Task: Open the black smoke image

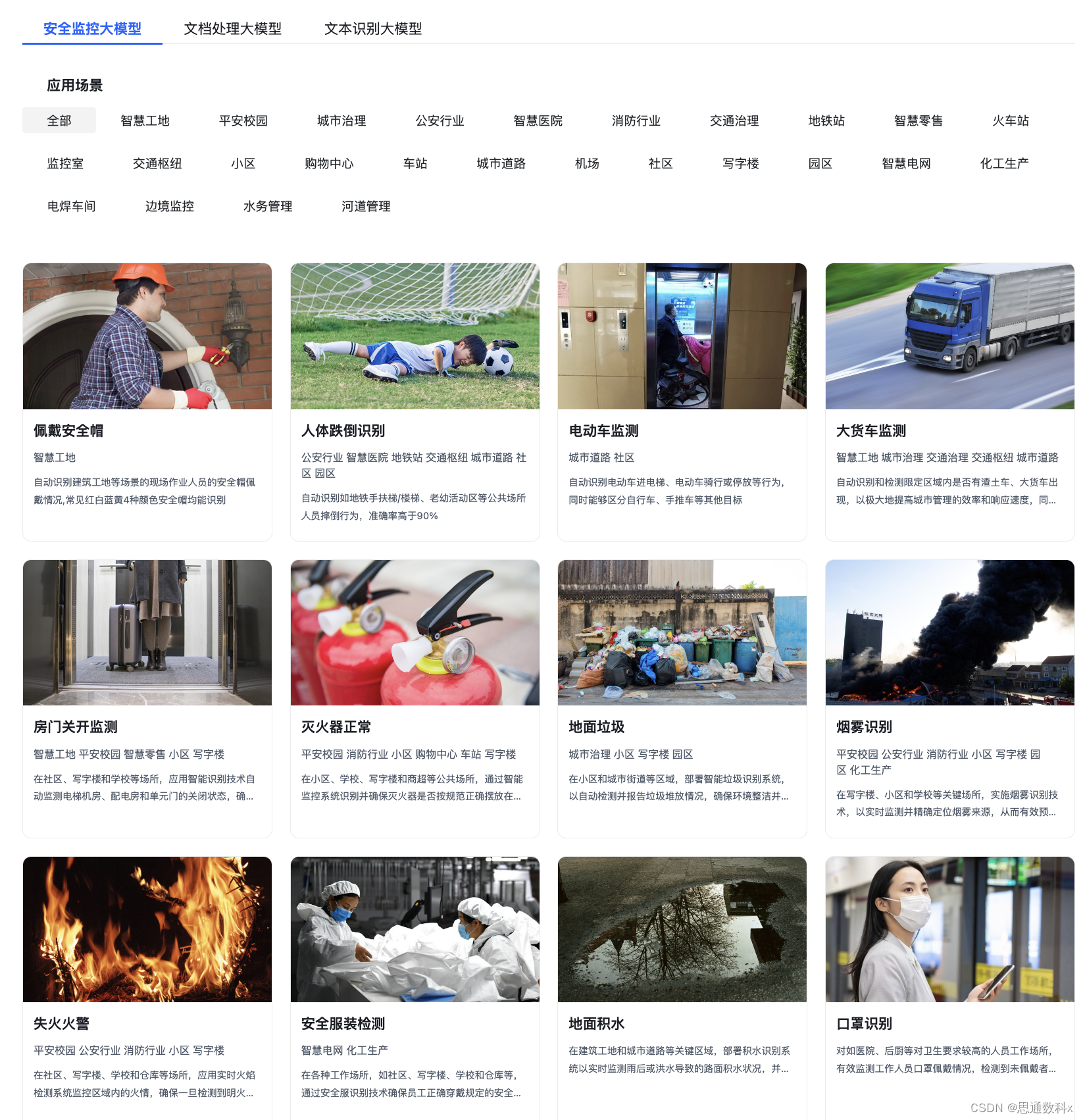Action: click(x=950, y=633)
